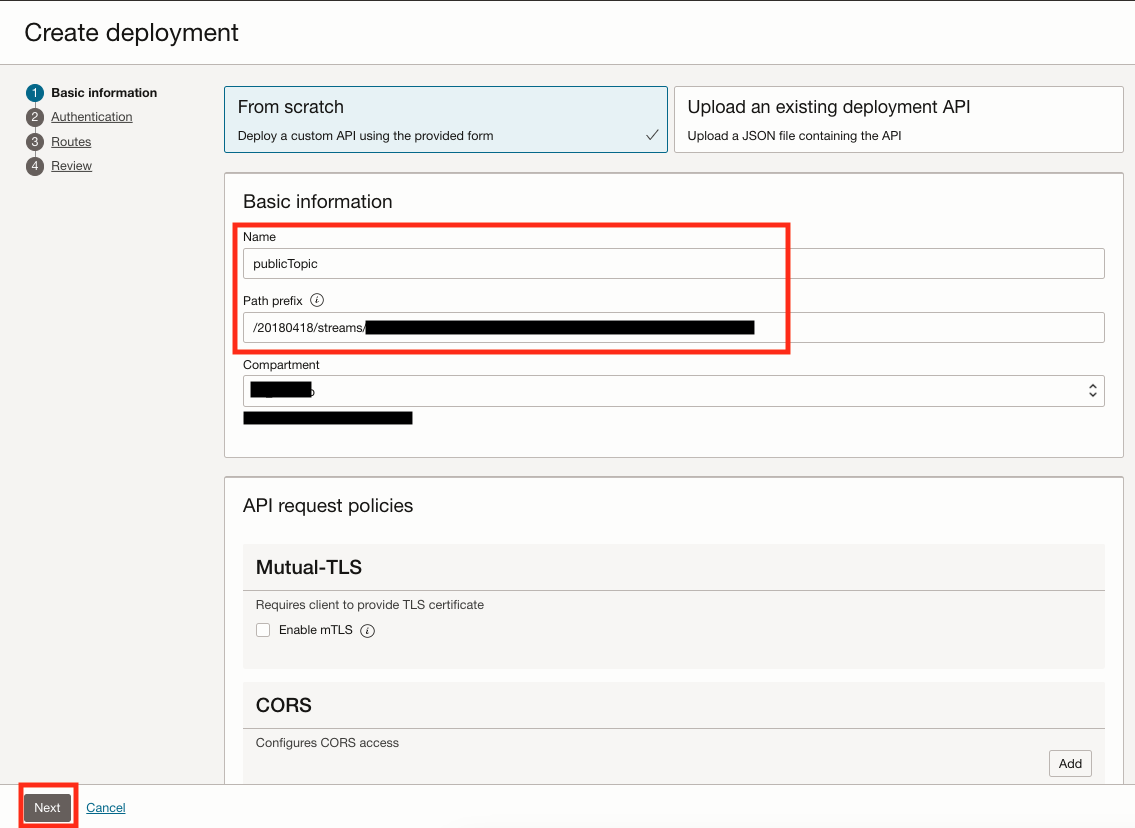Go to the Basic information step
Image resolution: width=1135 pixels, height=828 pixels.
[x=104, y=93]
